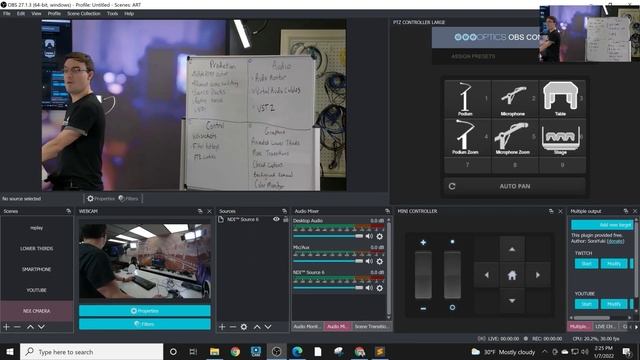Switch to Audio Monitor tab
Viewport: 640px width, 360px height.
(307, 327)
